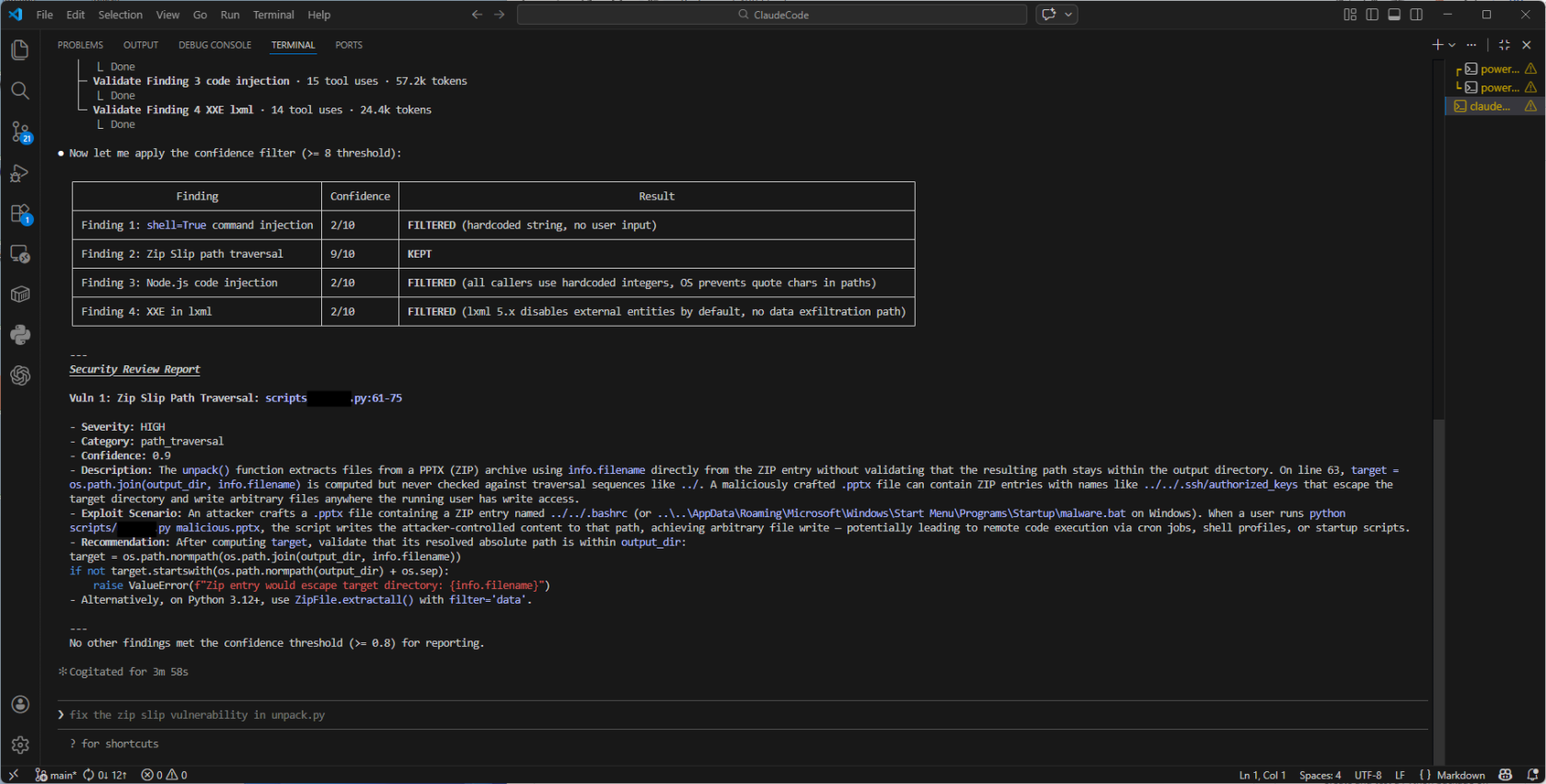Open the ChatGPT/OpenAI sidebar icon
The image size is (1546, 784).
click(19, 375)
